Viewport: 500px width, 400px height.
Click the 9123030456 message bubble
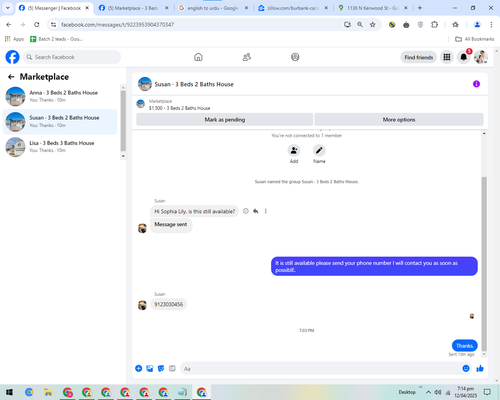[x=168, y=304]
